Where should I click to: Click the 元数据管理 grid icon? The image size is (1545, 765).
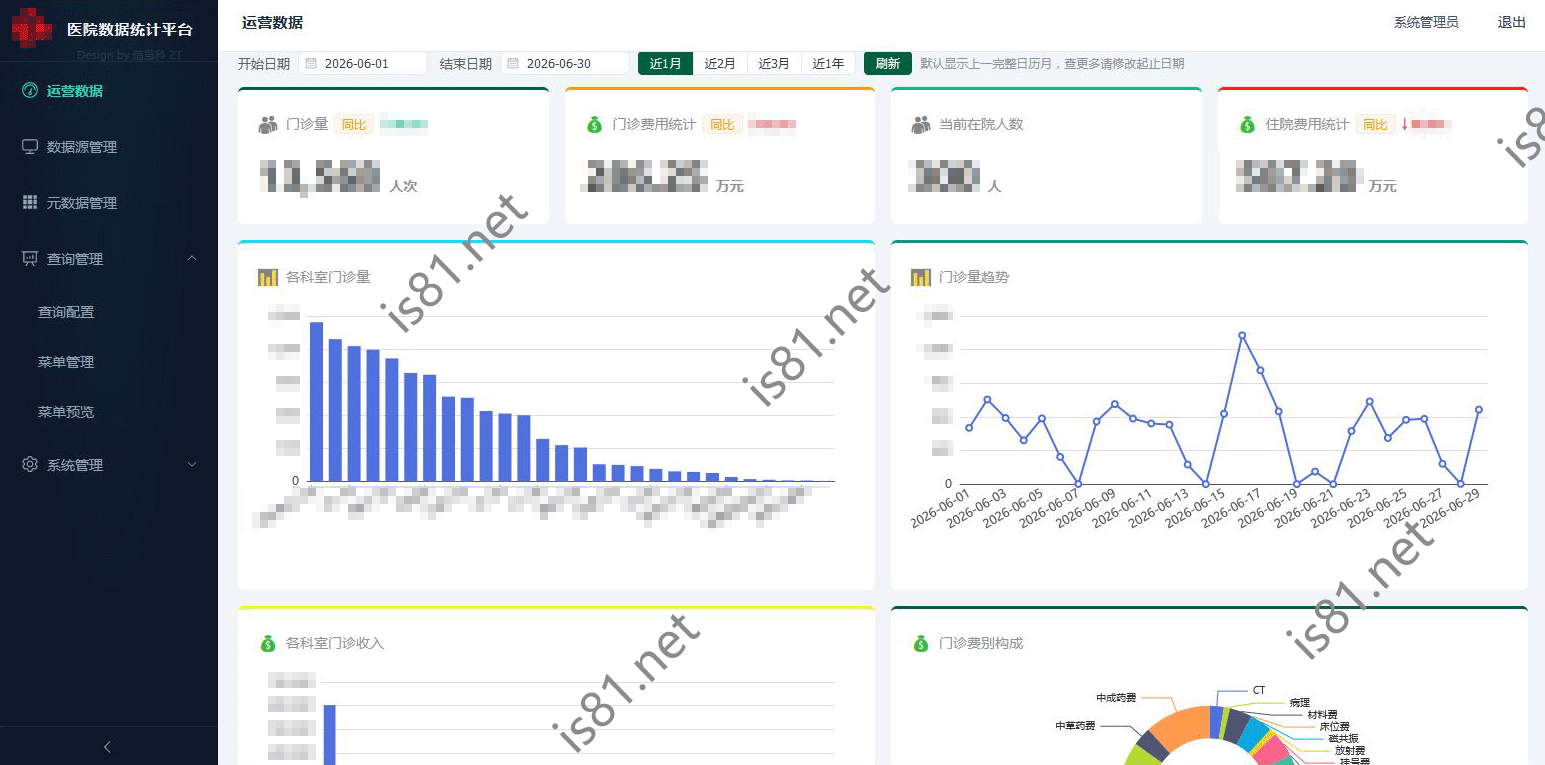click(x=30, y=203)
